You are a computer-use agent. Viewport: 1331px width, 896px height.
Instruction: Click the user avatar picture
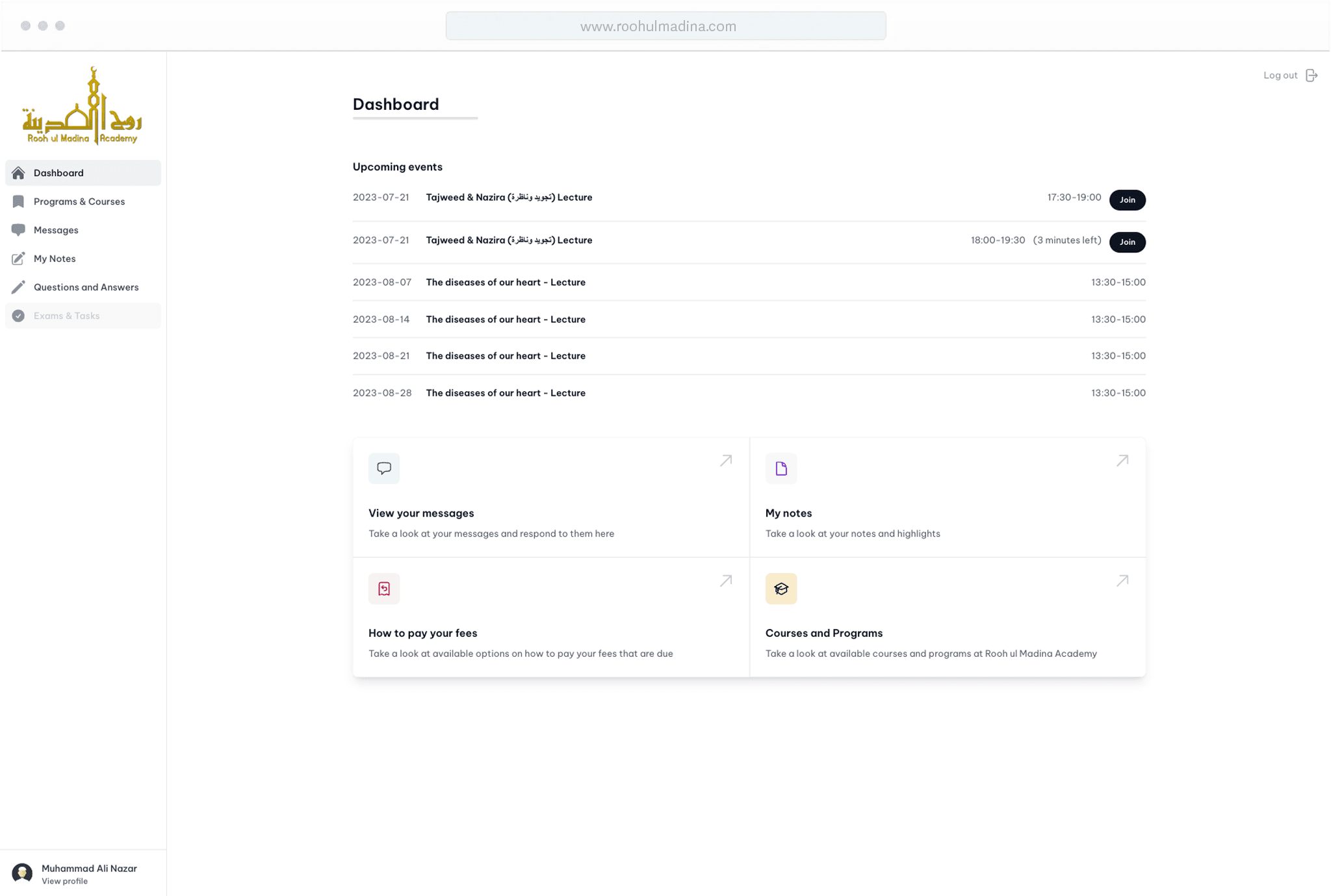coord(22,873)
